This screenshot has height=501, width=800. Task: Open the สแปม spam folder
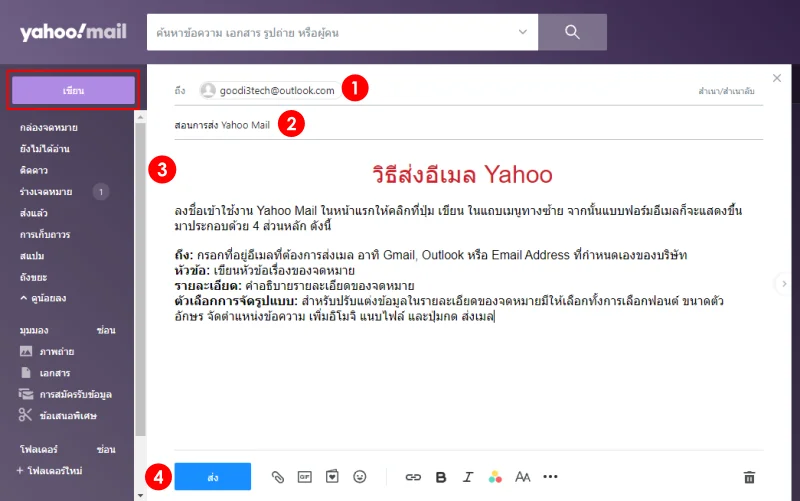32,256
